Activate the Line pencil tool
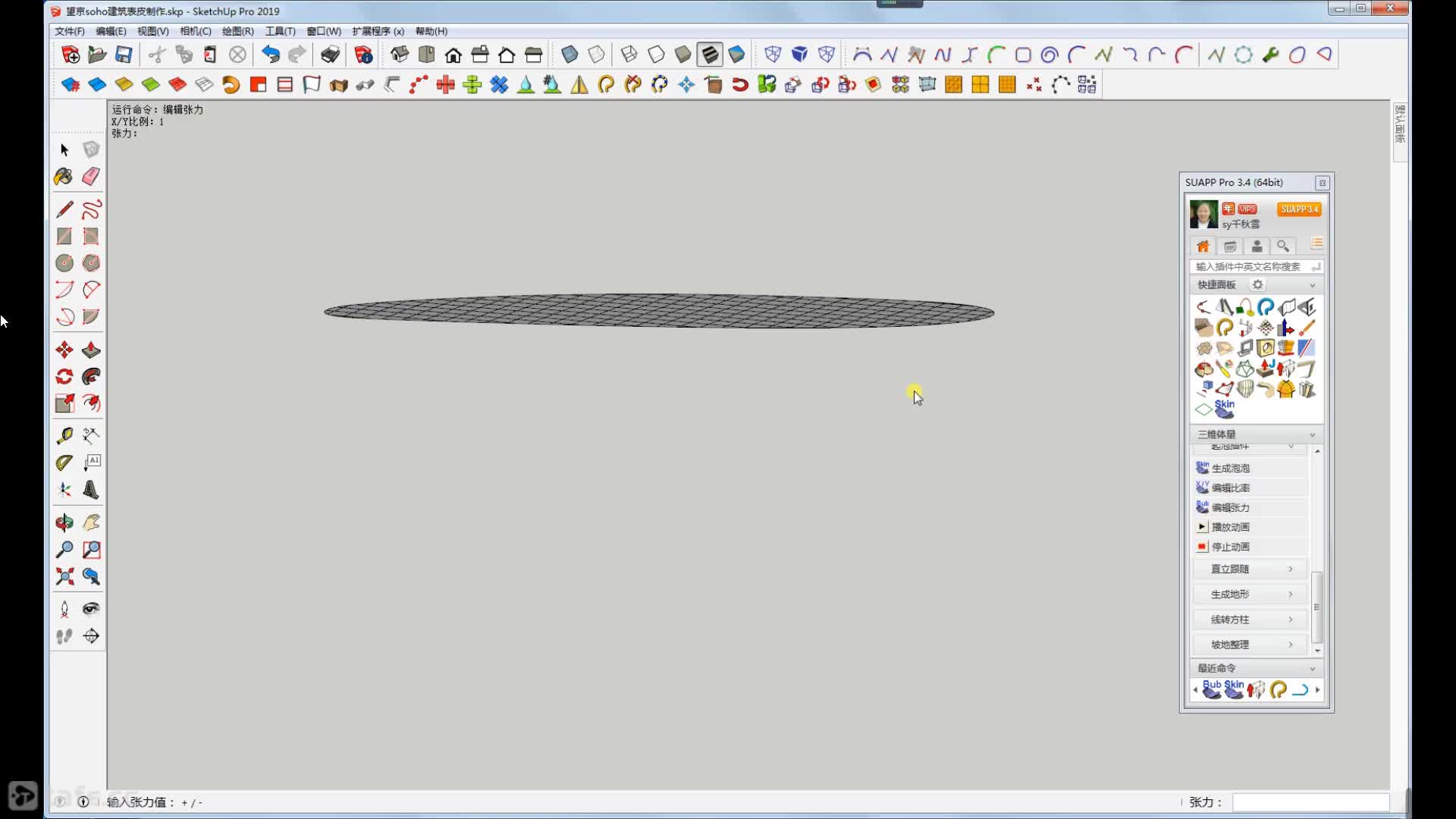The height and width of the screenshot is (819, 1456). [x=64, y=209]
